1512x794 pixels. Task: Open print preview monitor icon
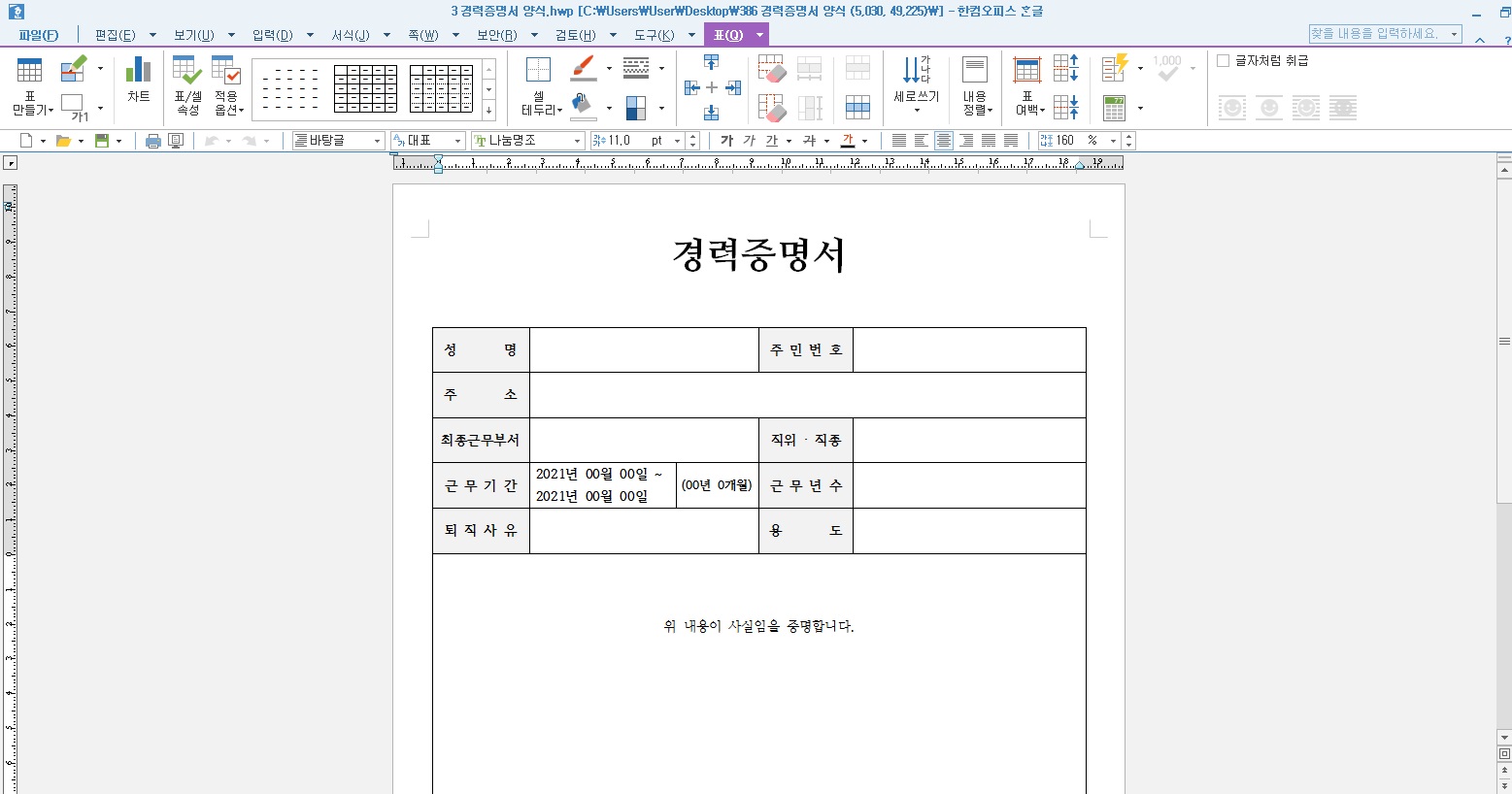176,141
